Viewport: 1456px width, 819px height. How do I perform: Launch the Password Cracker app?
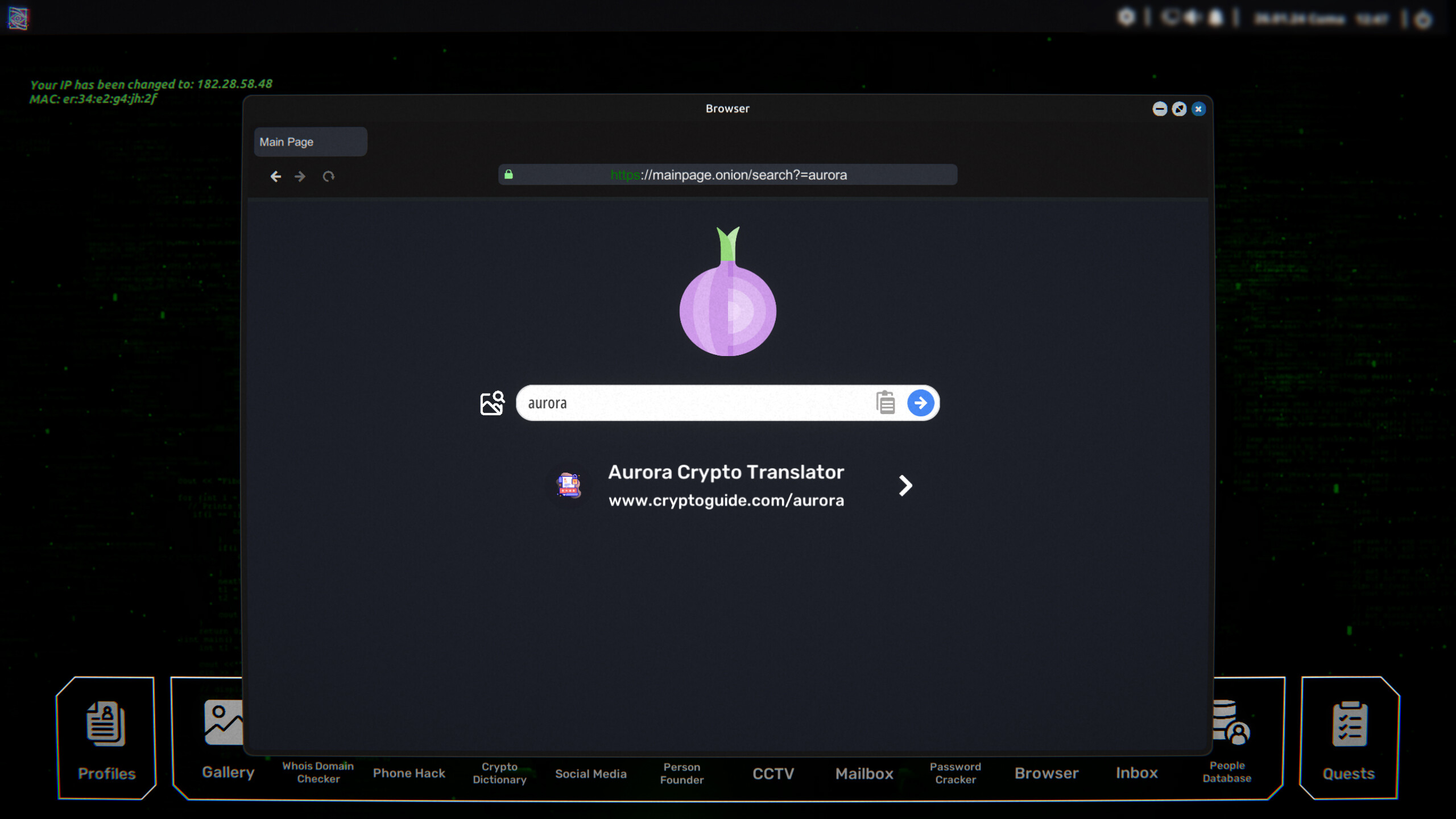(954, 772)
